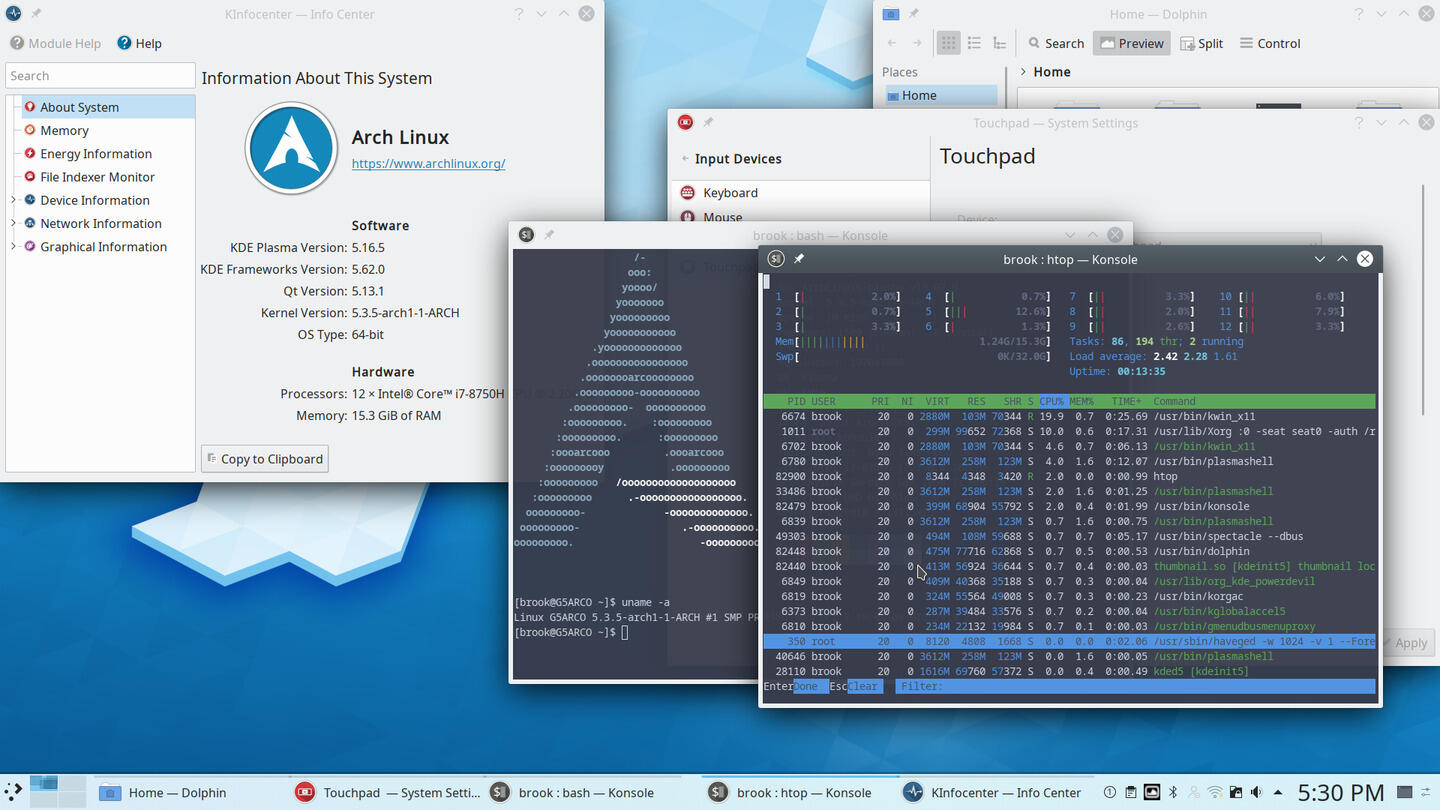This screenshot has height=810, width=1440.
Task: Open the Bluetooth tray icon
Action: pos(1174,792)
